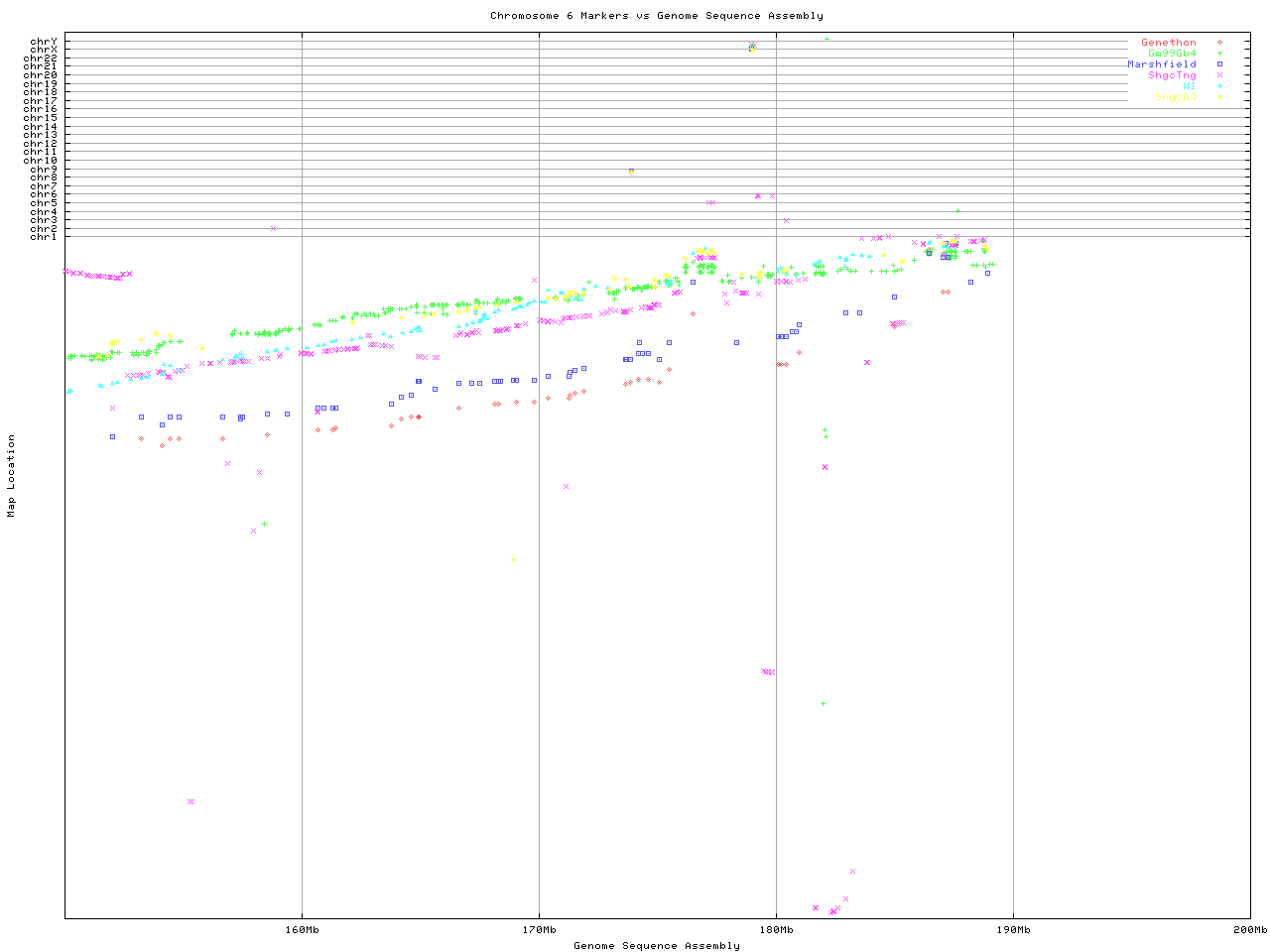Click the 190Mb x-axis tick label
This screenshot has height=952, width=1270.
click(1013, 930)
